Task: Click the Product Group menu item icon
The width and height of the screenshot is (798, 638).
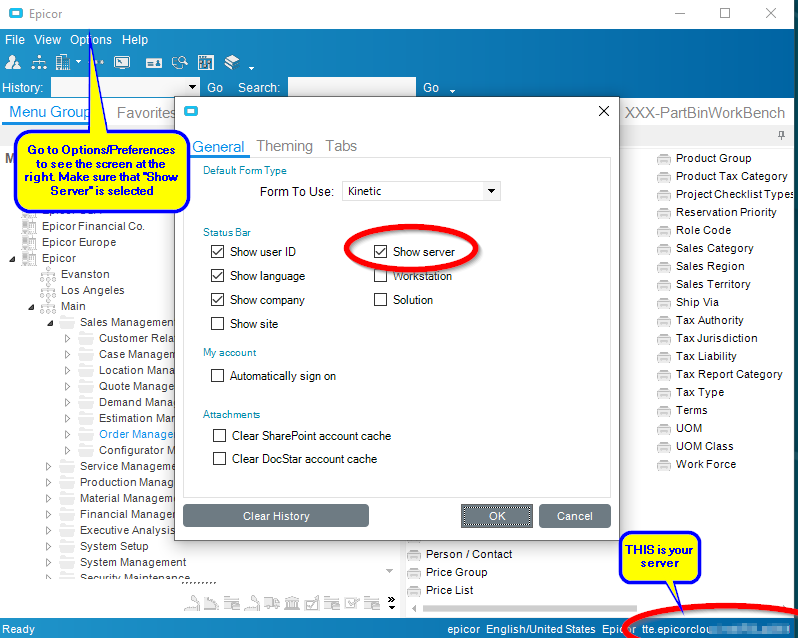Action: pyautogui.click(x=663, y=159)
